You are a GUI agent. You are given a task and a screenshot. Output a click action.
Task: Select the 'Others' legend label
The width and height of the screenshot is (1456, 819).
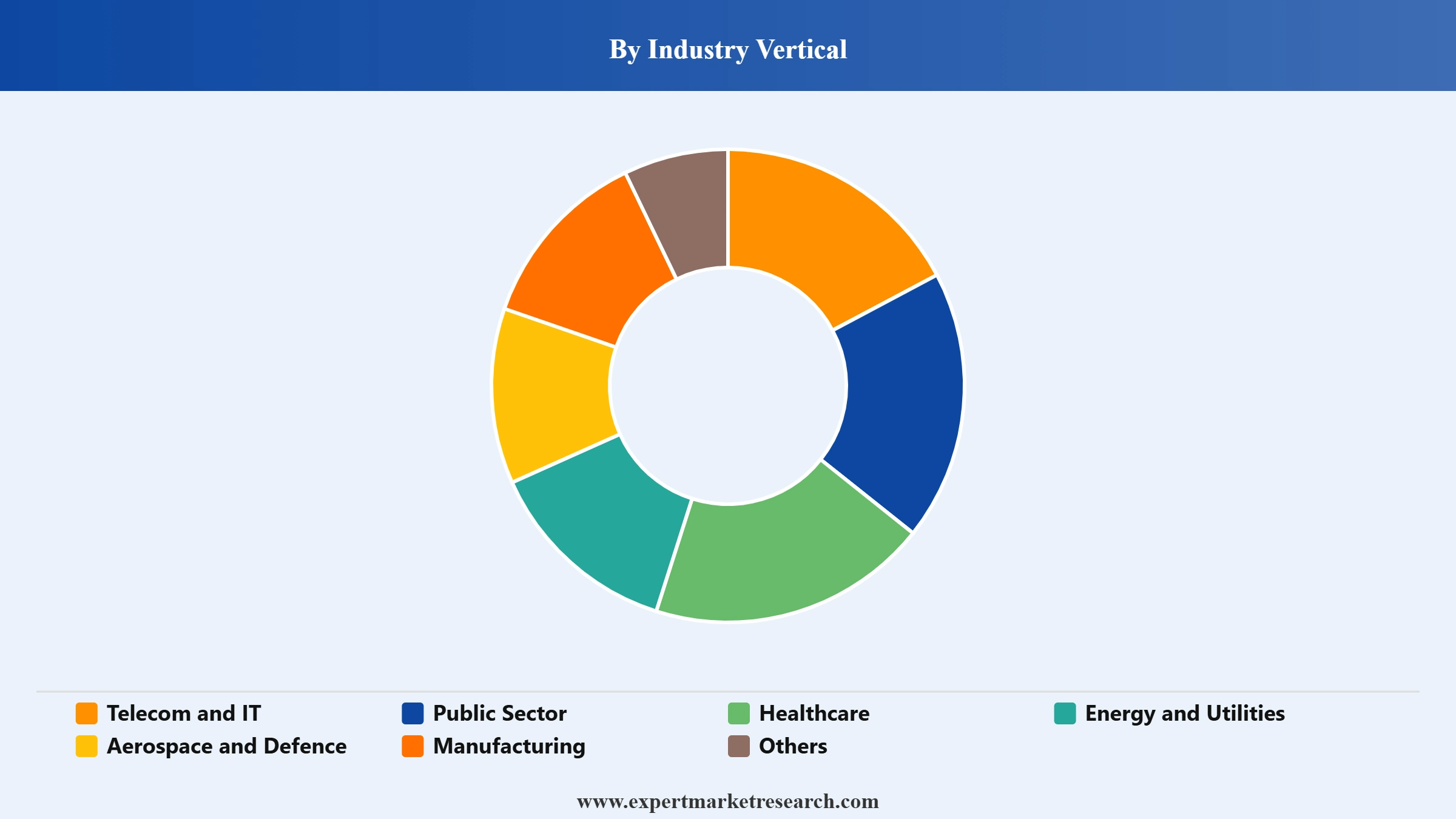pos(793,746)
